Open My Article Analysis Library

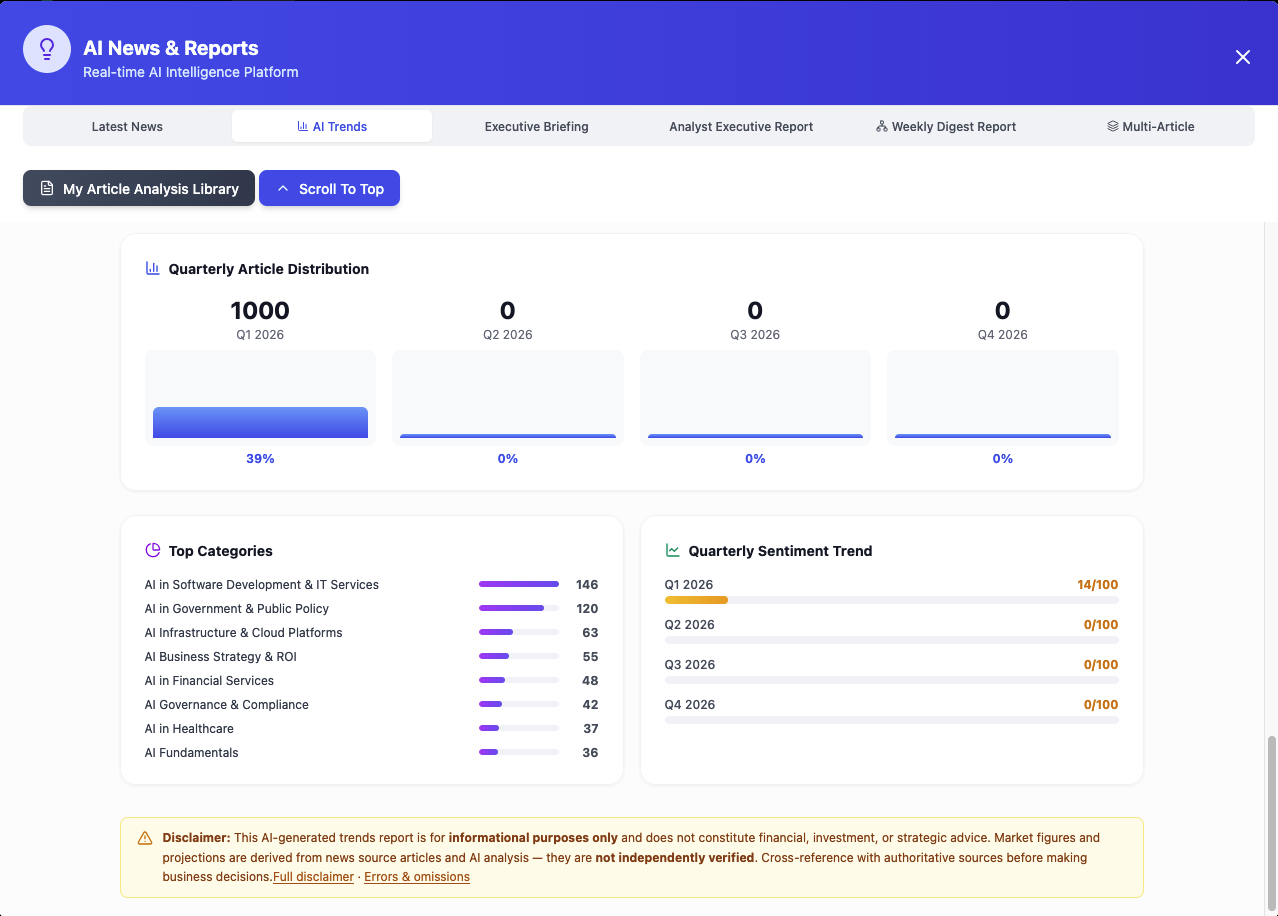[139, 188]
